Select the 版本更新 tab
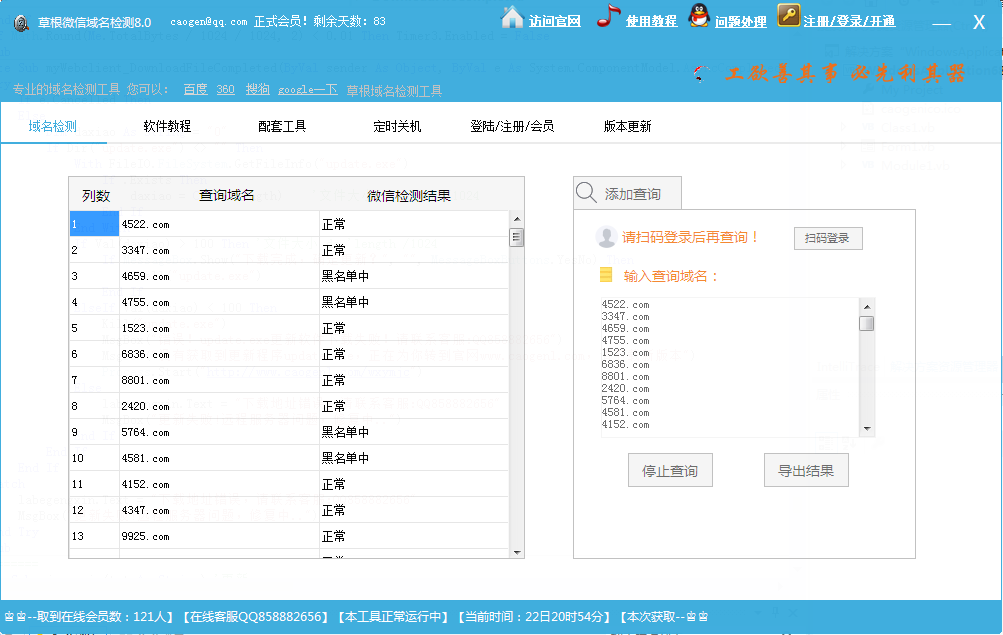 point(627,127)
